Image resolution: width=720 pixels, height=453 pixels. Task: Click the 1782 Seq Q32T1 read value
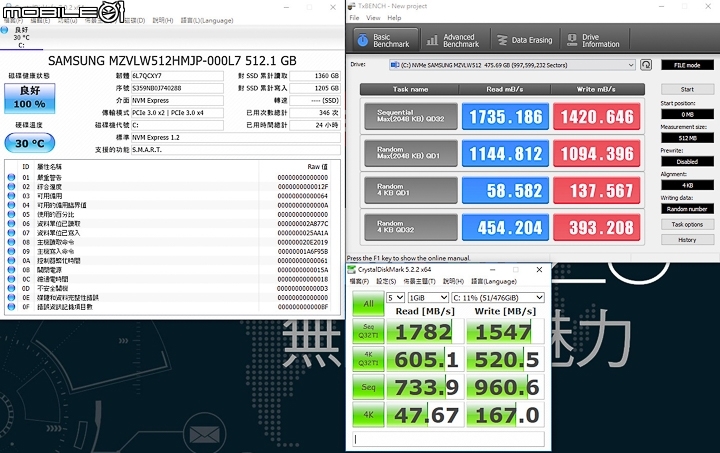[x=425, y=332]
